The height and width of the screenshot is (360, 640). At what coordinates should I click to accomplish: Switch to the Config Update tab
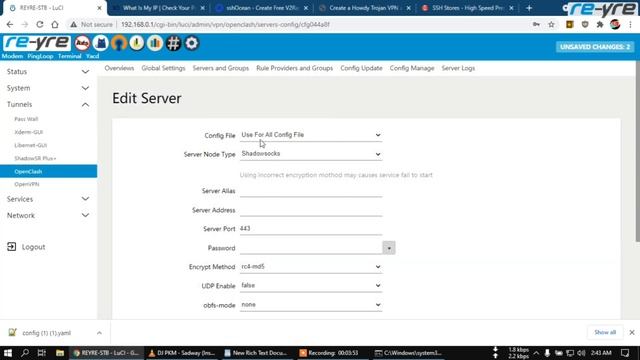pyautogui.click(x=361, y=68)
